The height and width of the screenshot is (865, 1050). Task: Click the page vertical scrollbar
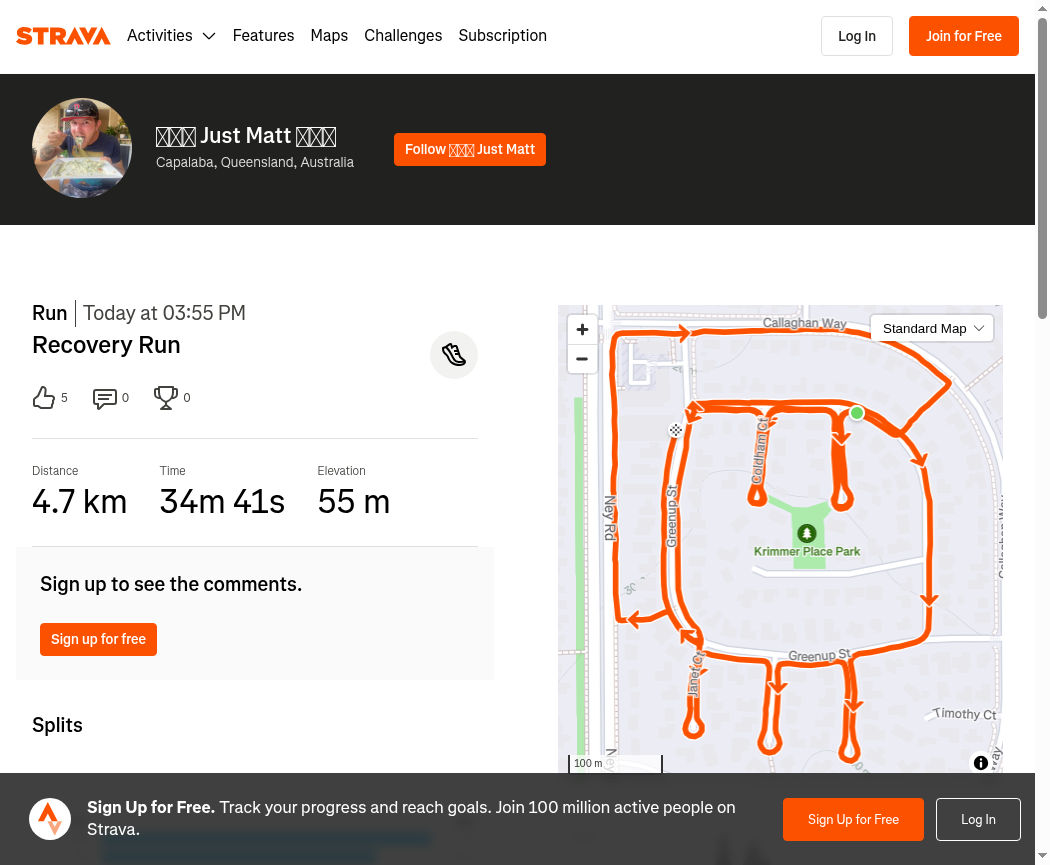(1043, 167)
